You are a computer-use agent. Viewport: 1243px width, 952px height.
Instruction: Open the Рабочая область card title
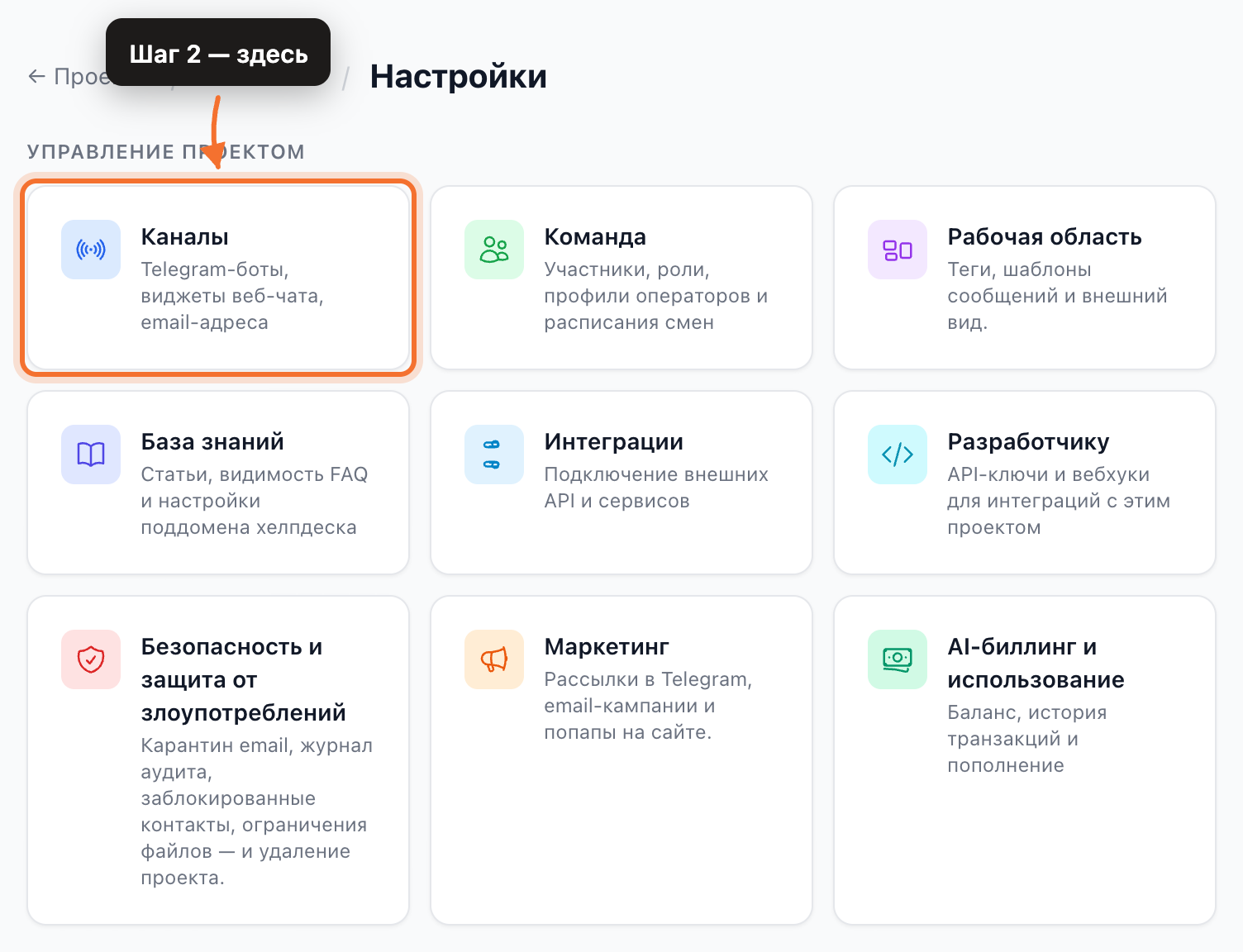[x=1045, y=236]
